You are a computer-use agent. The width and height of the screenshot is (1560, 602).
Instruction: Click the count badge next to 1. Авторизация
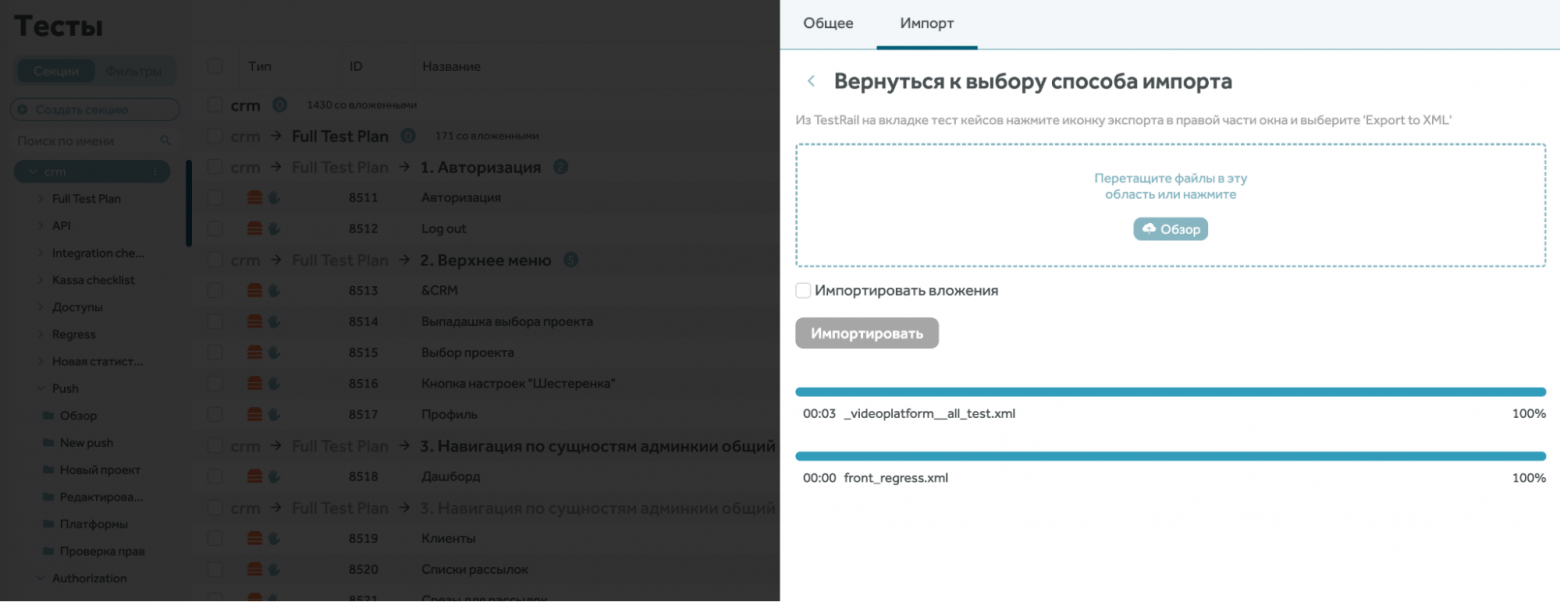pyautogui.click(x=560, y=167)
